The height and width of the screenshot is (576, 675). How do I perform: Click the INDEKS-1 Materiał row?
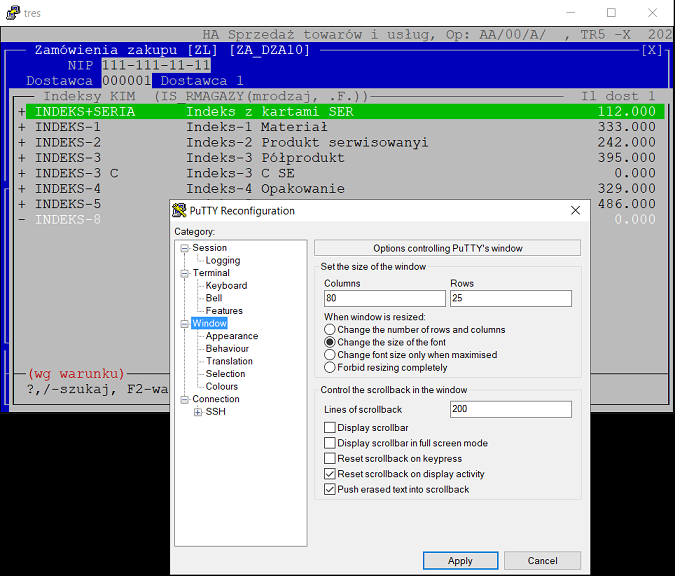click(337, 127)
